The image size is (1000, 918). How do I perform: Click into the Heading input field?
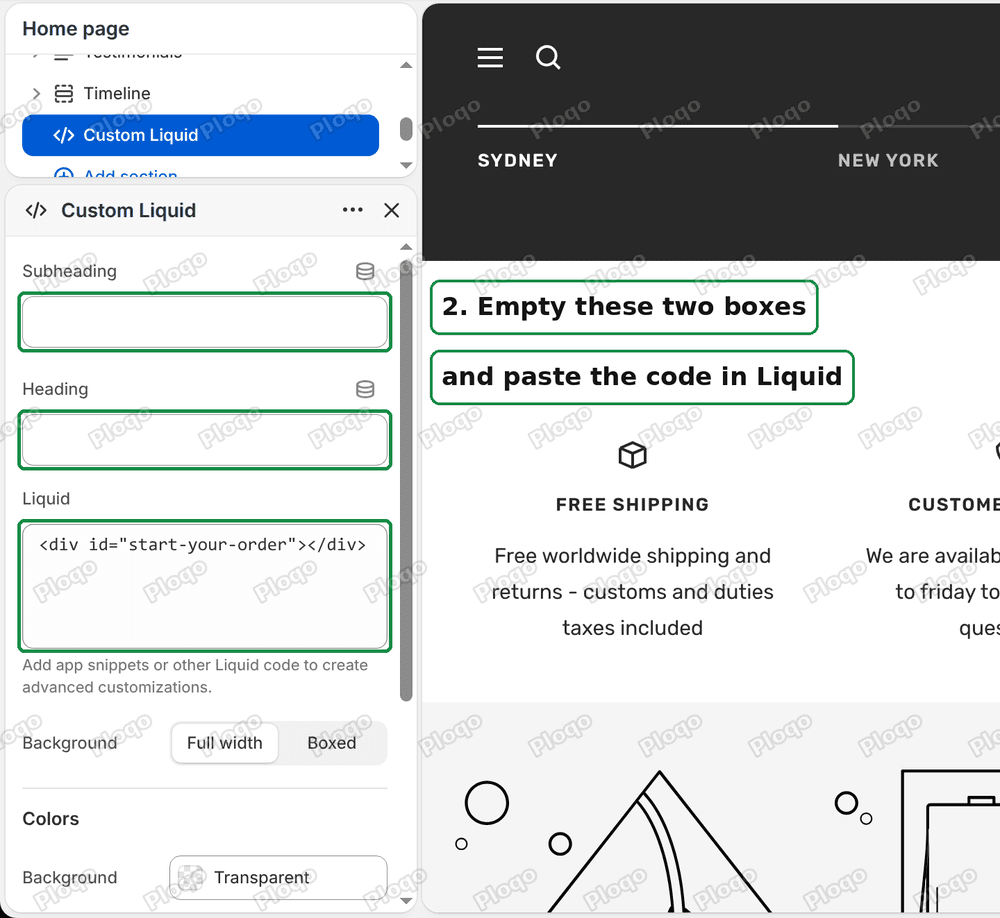[205, 440]
